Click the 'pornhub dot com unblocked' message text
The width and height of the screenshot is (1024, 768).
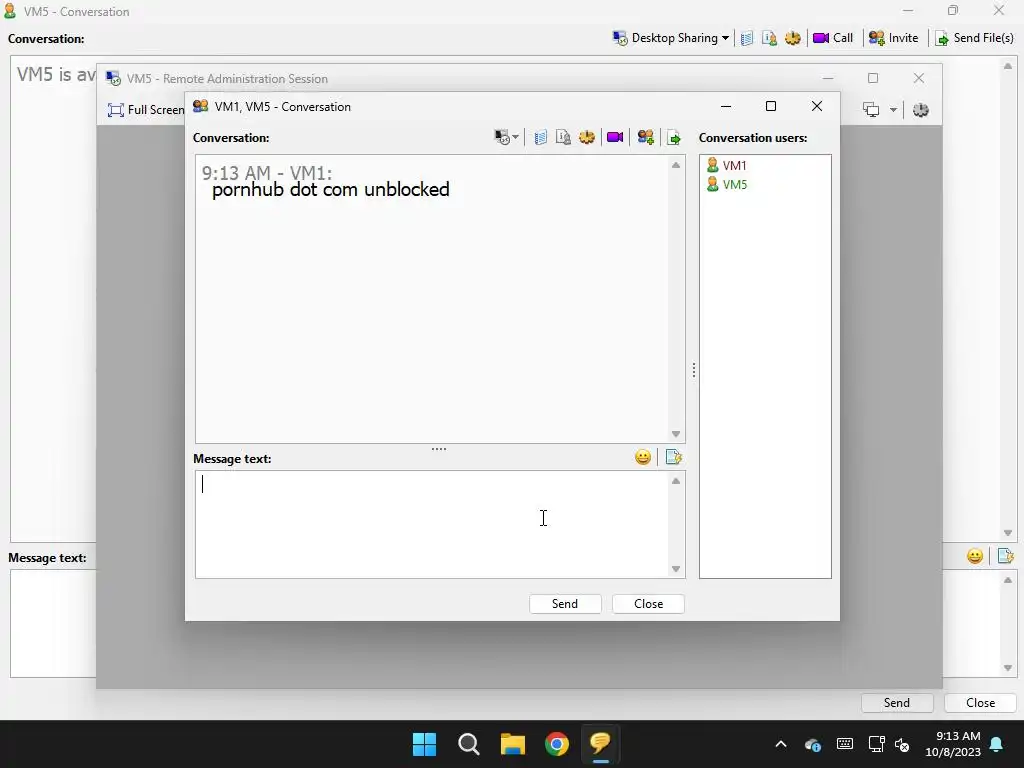click(x=330, y=189)
